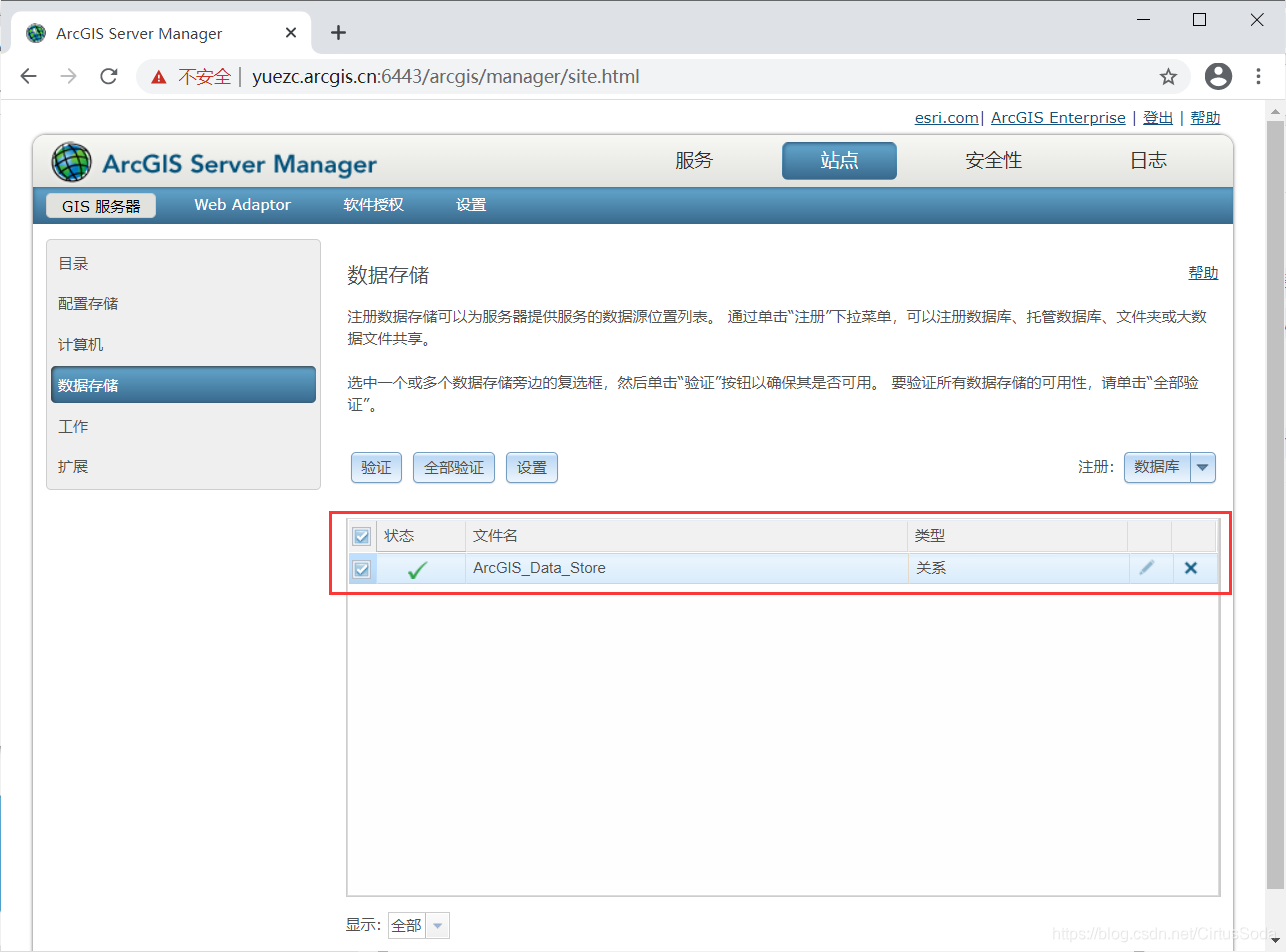
Task: Open the Chrome profile avatar
Action: [x=1218, y=76]
